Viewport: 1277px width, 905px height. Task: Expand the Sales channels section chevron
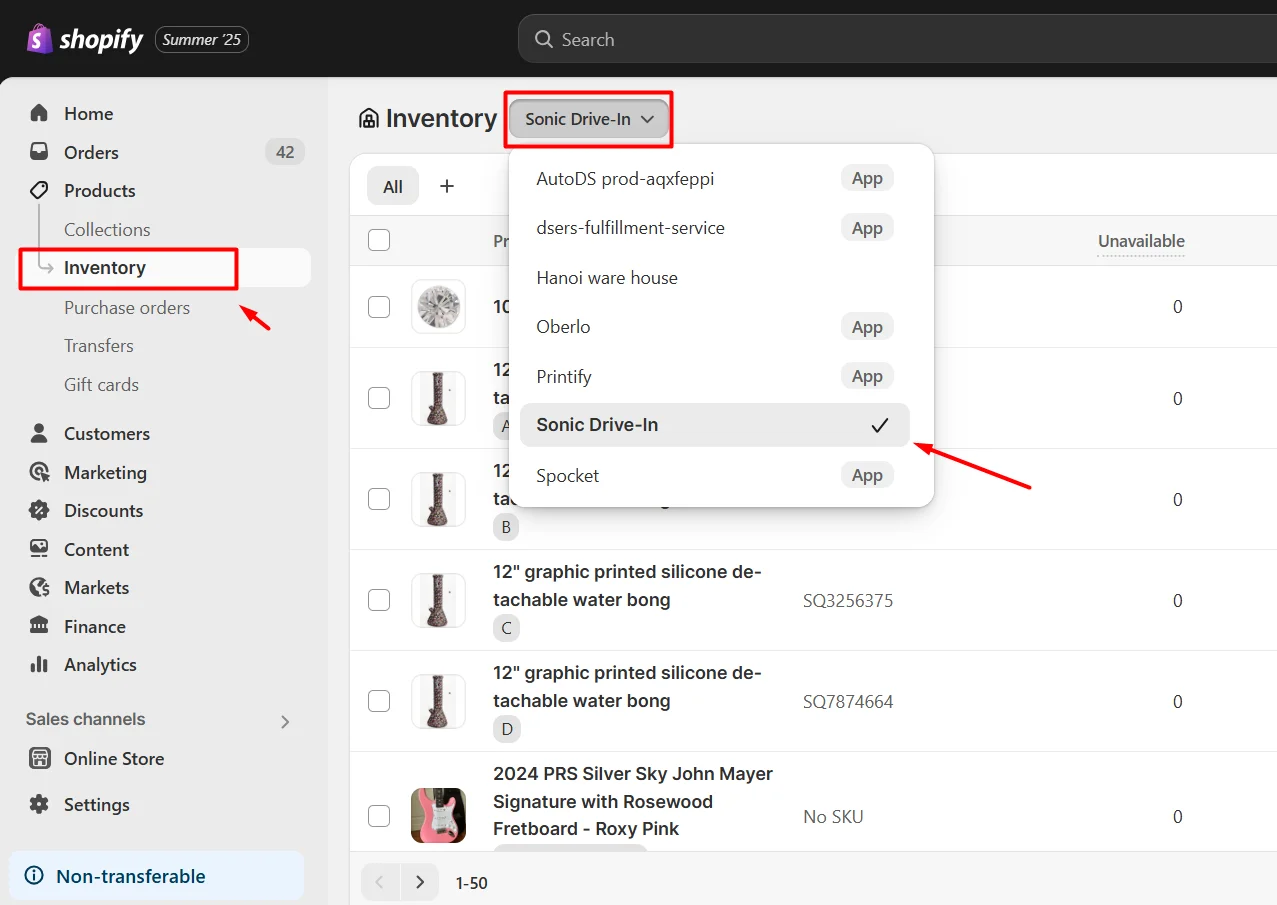[x=285, y=721]
